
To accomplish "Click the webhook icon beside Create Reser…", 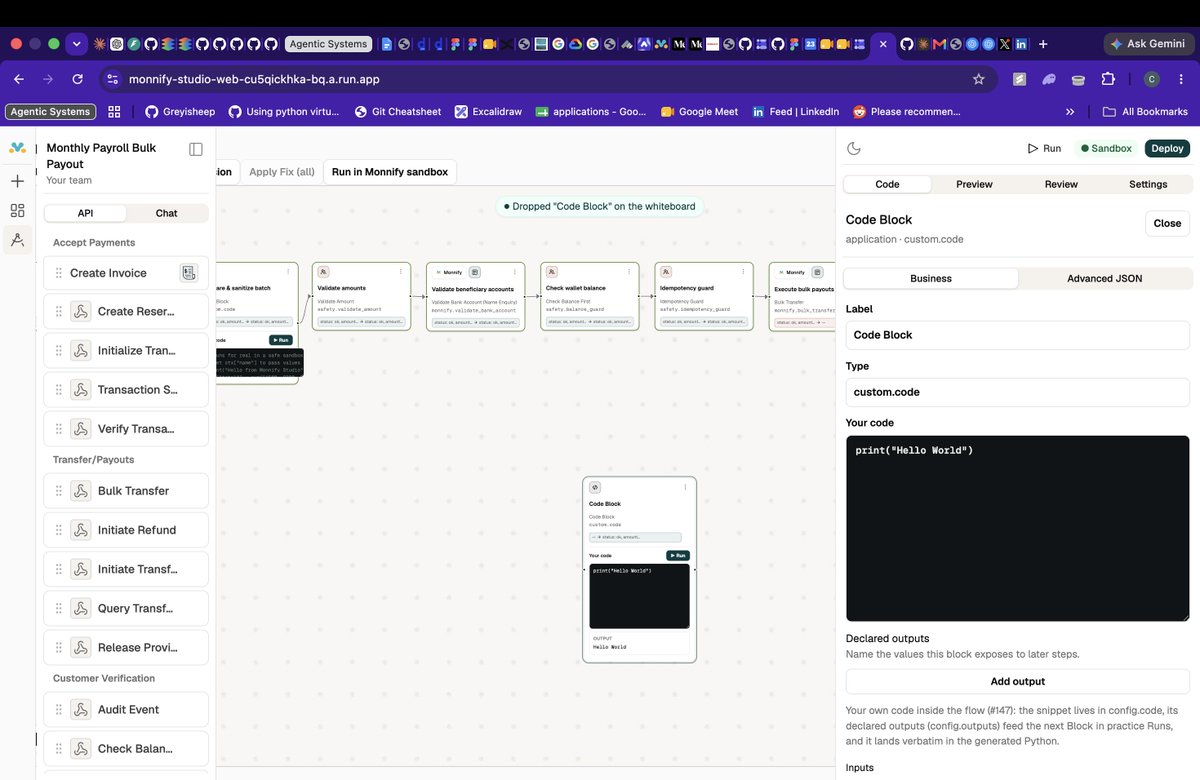I will tap(81, 311).
